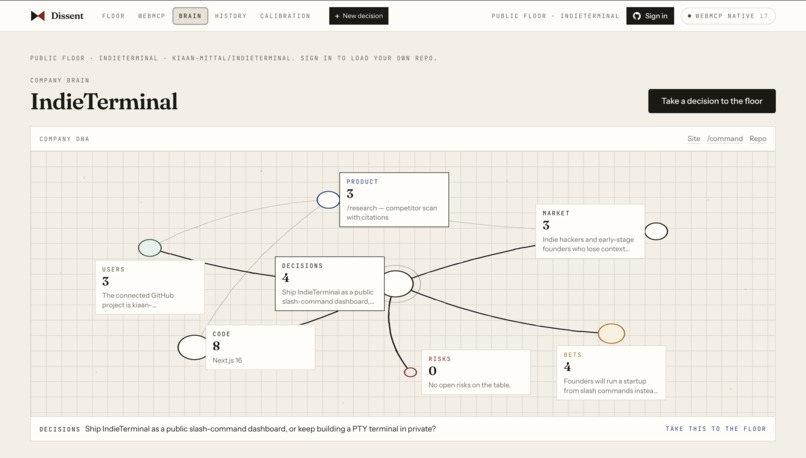
Task: Click Take a decision to the floor
Action: (x=712, y=101)
